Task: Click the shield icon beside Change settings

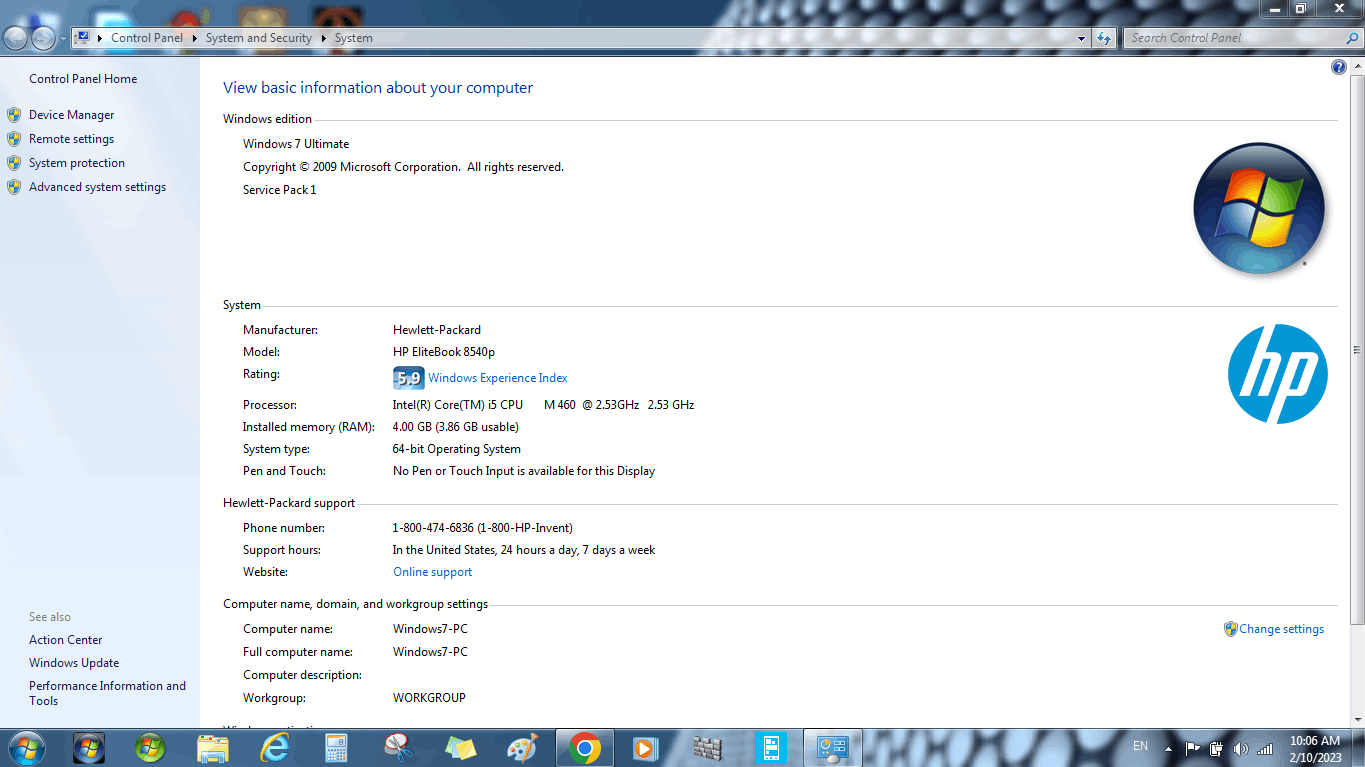Action: pyautogui.click(x=1231, y=629)
